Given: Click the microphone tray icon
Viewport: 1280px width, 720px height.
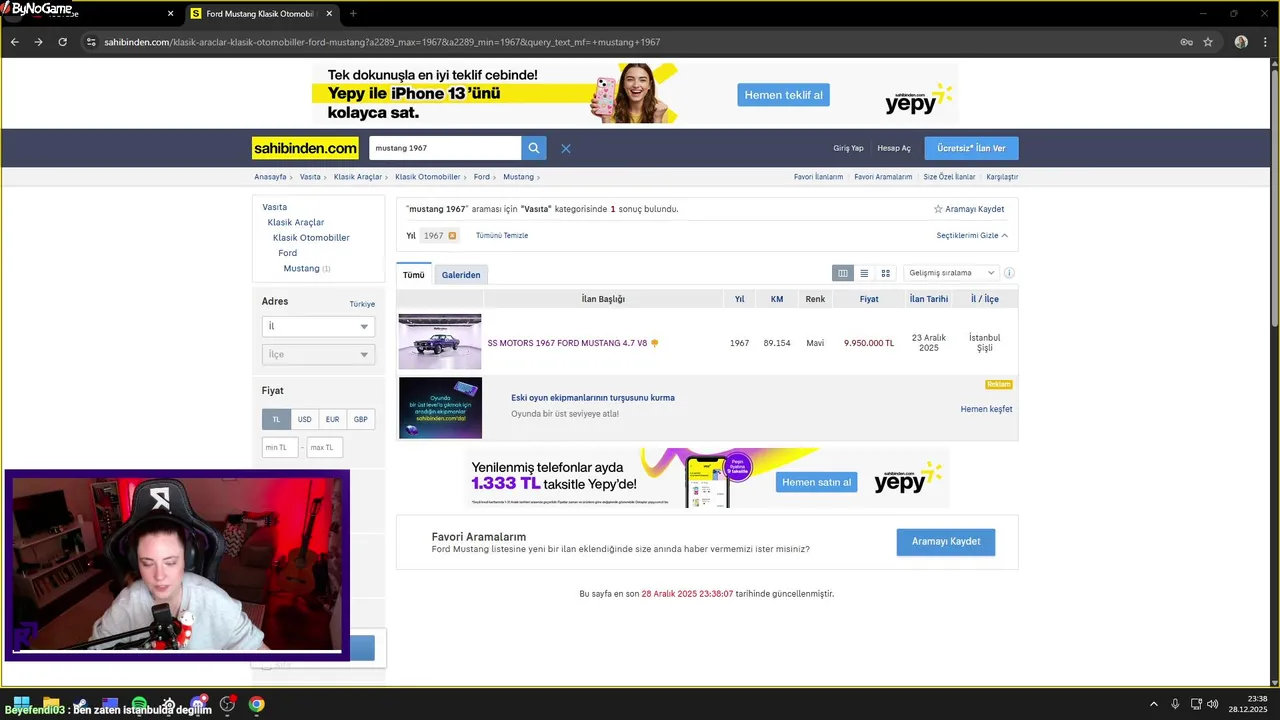Looking at the screenshot, I should click(1175, 704).
